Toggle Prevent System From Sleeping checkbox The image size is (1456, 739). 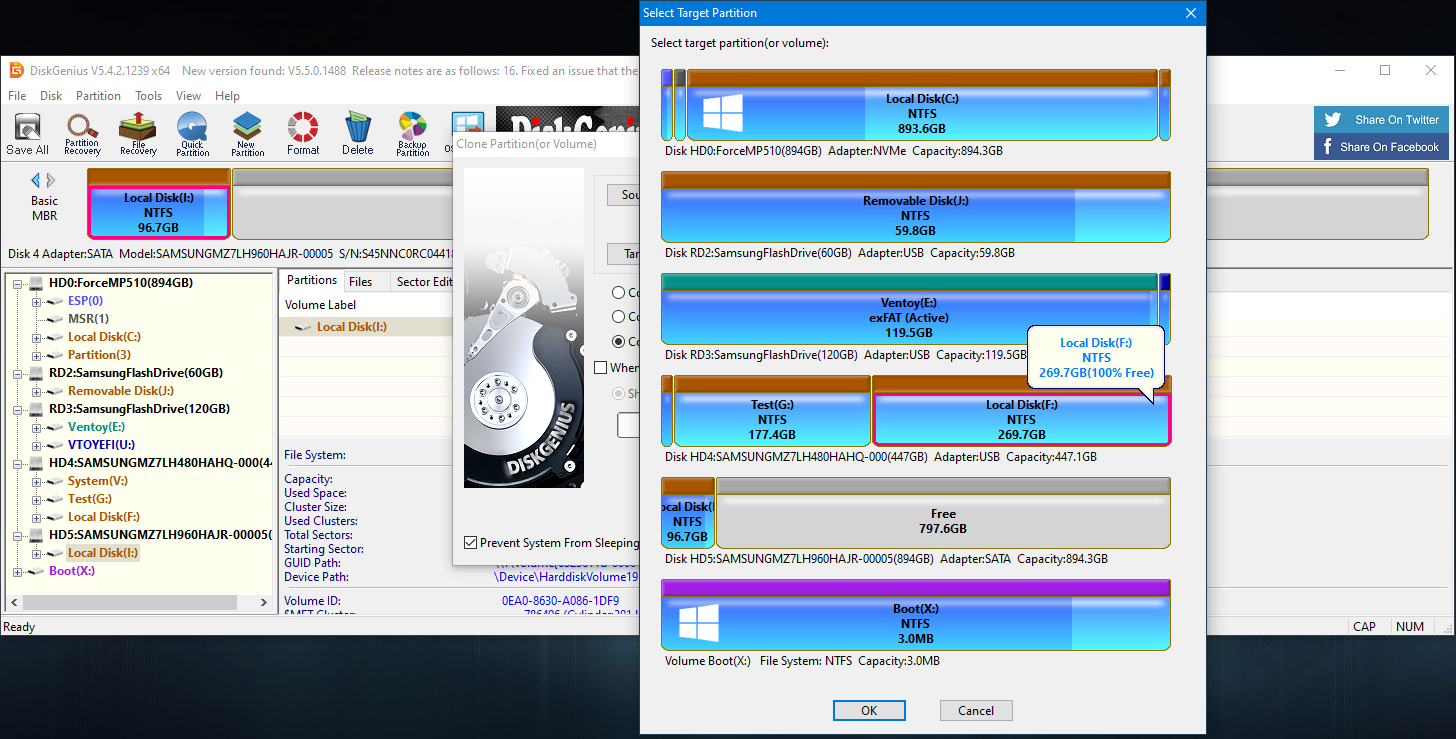point(471,543)
